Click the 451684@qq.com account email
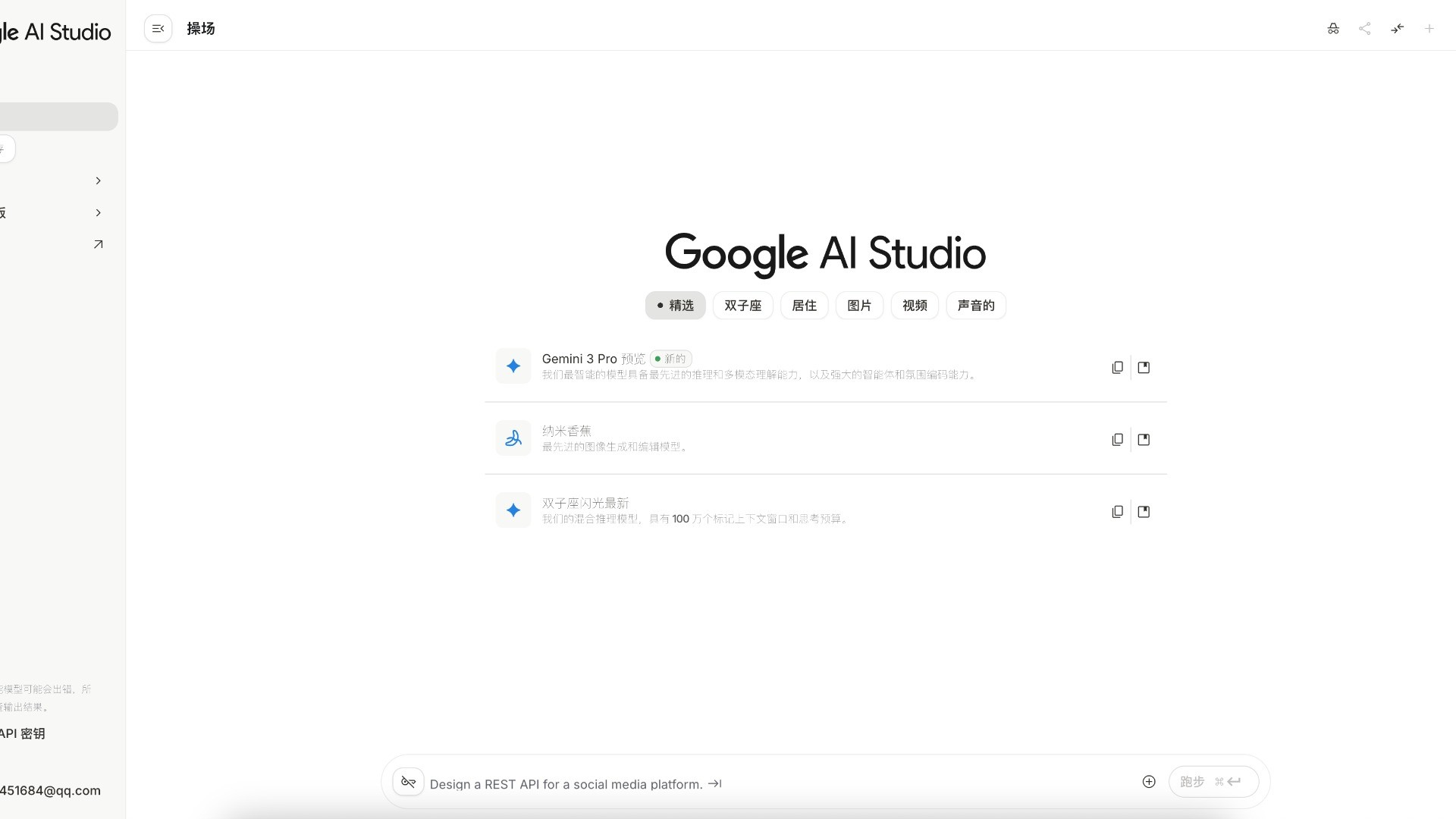Viewport: 1456px width, 819px height. (x=50, y=790)
